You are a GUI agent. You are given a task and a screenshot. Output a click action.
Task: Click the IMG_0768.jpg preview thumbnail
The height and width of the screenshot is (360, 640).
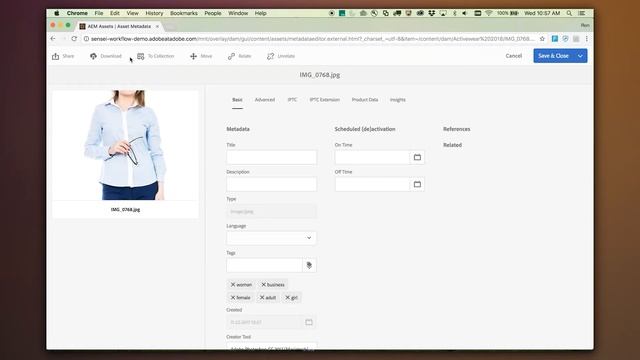[126, 145]
